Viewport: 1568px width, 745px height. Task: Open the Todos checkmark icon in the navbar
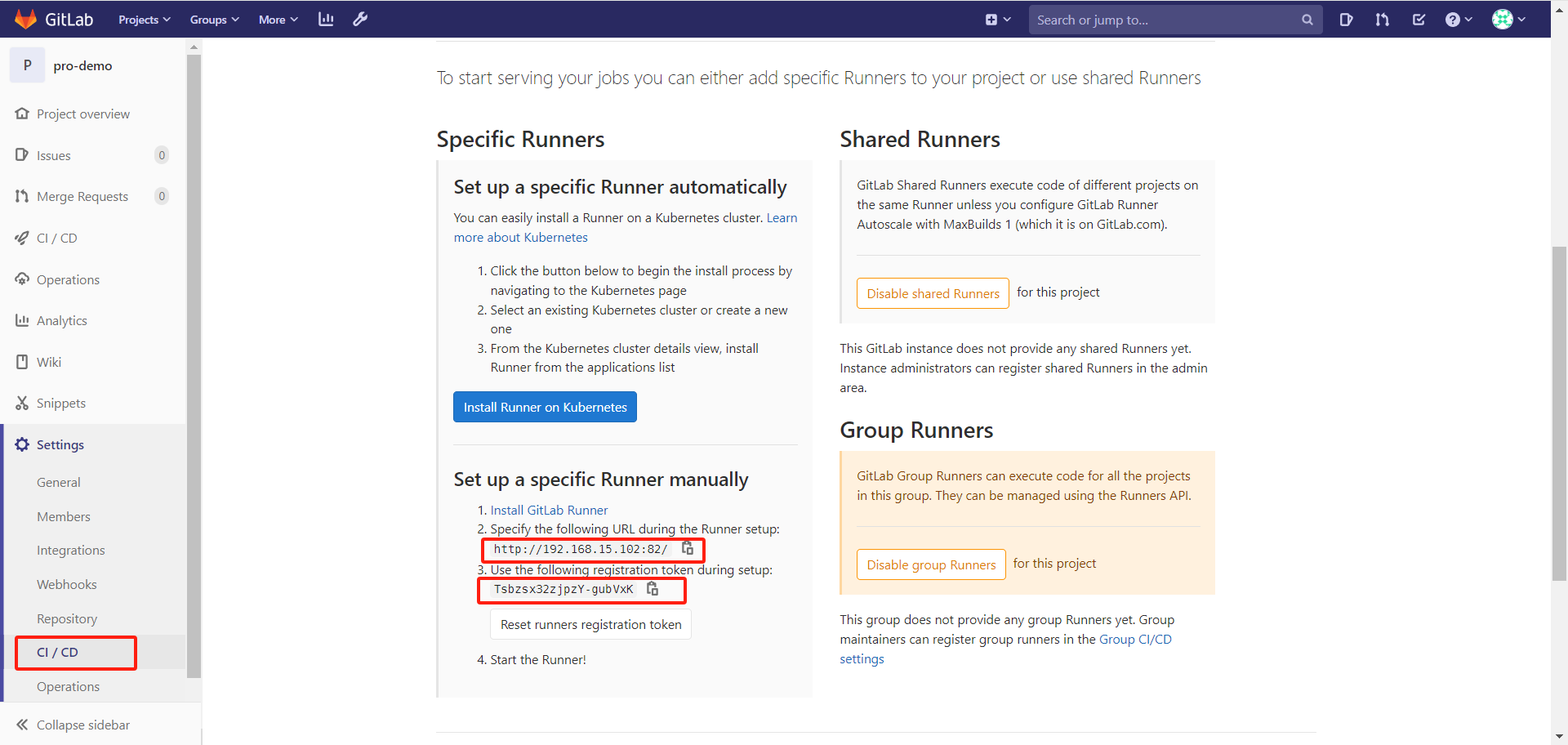(x=1419, y=19)
